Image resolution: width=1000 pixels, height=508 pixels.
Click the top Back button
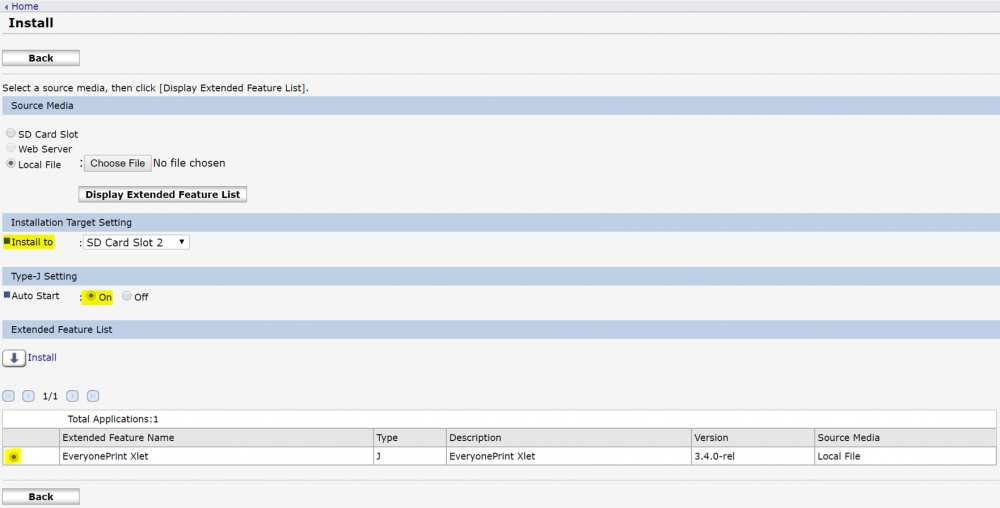coord(41,58)
